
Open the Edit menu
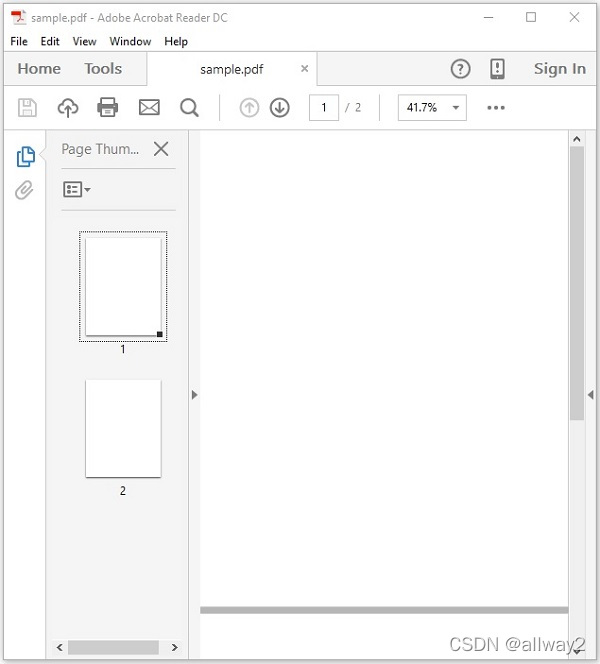pos(50,42)
